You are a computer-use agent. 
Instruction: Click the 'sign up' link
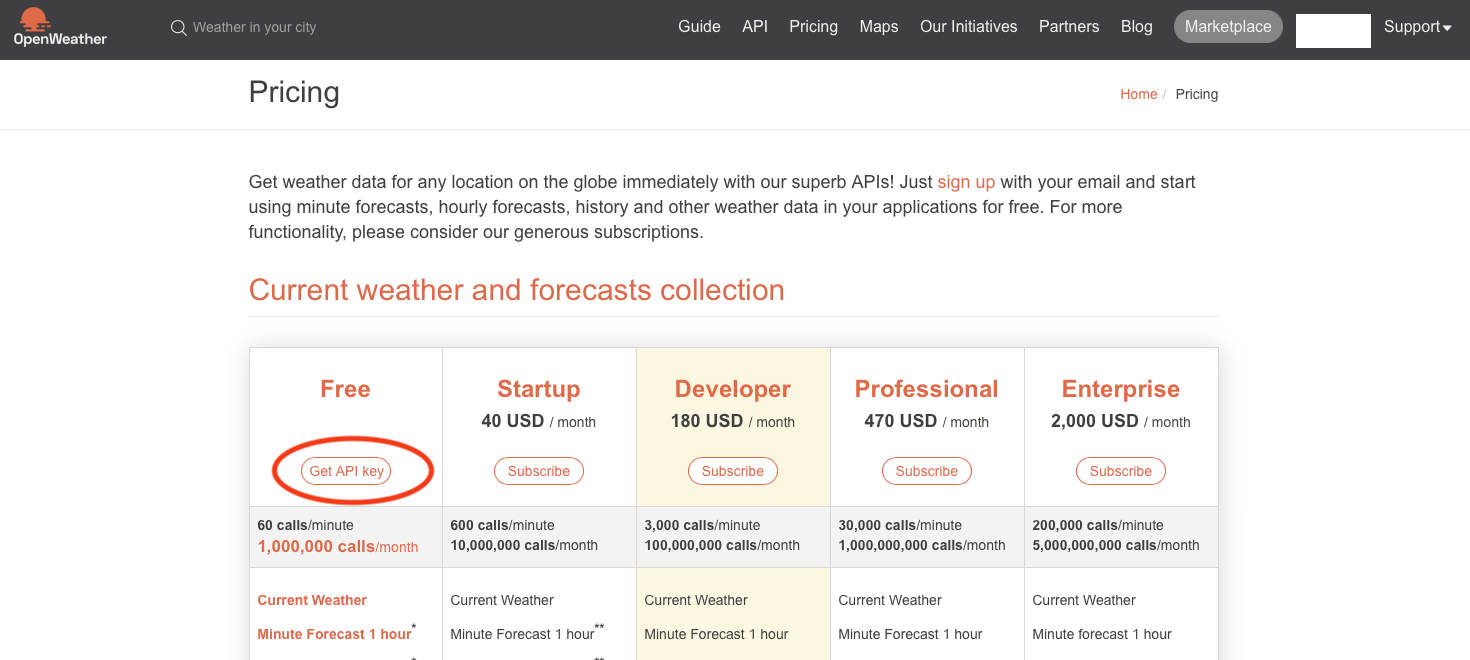966,182
